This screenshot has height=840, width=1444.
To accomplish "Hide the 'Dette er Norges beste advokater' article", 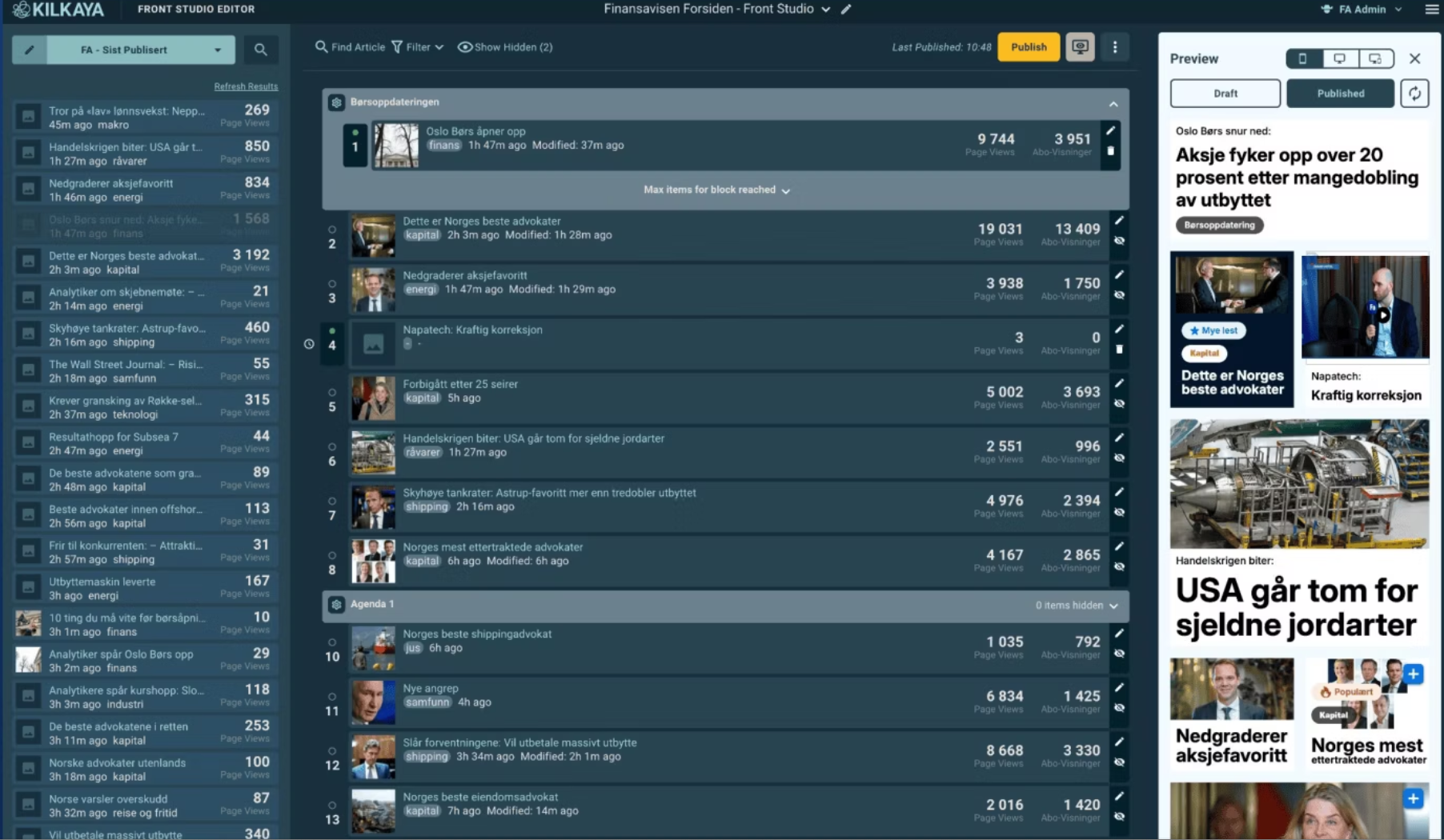I will (x=1119, y=241).
